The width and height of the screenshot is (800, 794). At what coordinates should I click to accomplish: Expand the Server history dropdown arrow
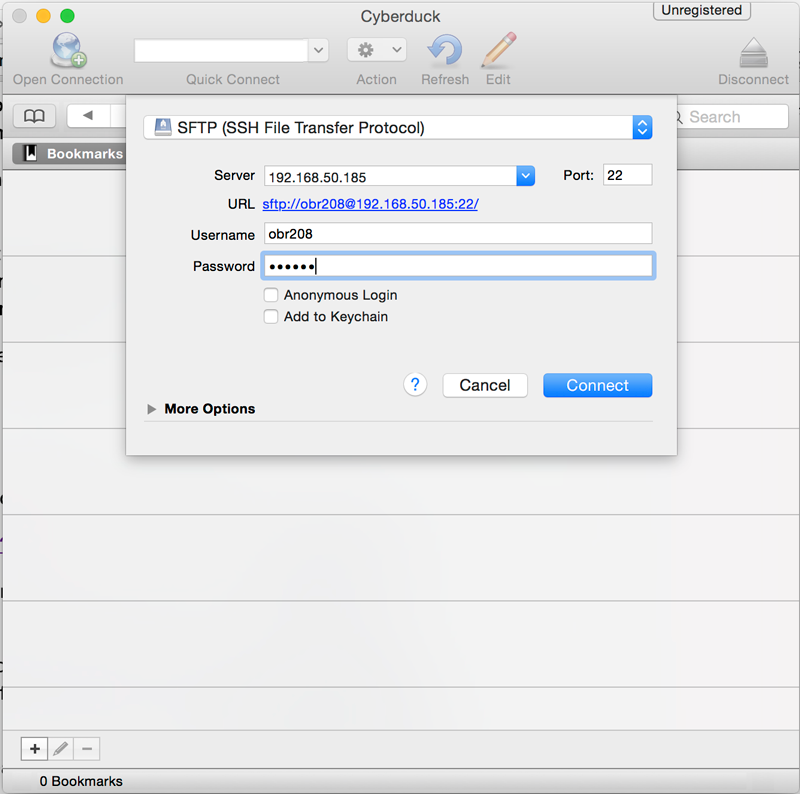click(x=526, y=176)
